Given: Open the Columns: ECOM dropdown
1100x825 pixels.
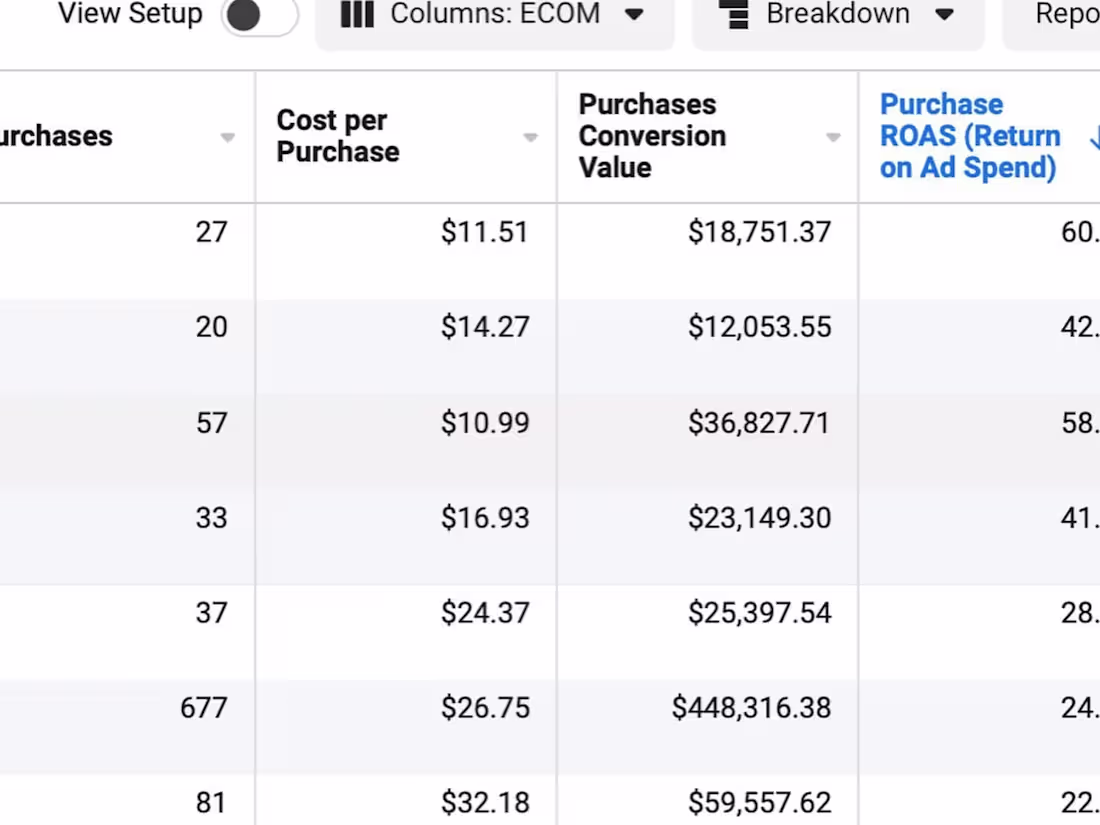Looking at the screenshot, I should [x=494, y=15].
